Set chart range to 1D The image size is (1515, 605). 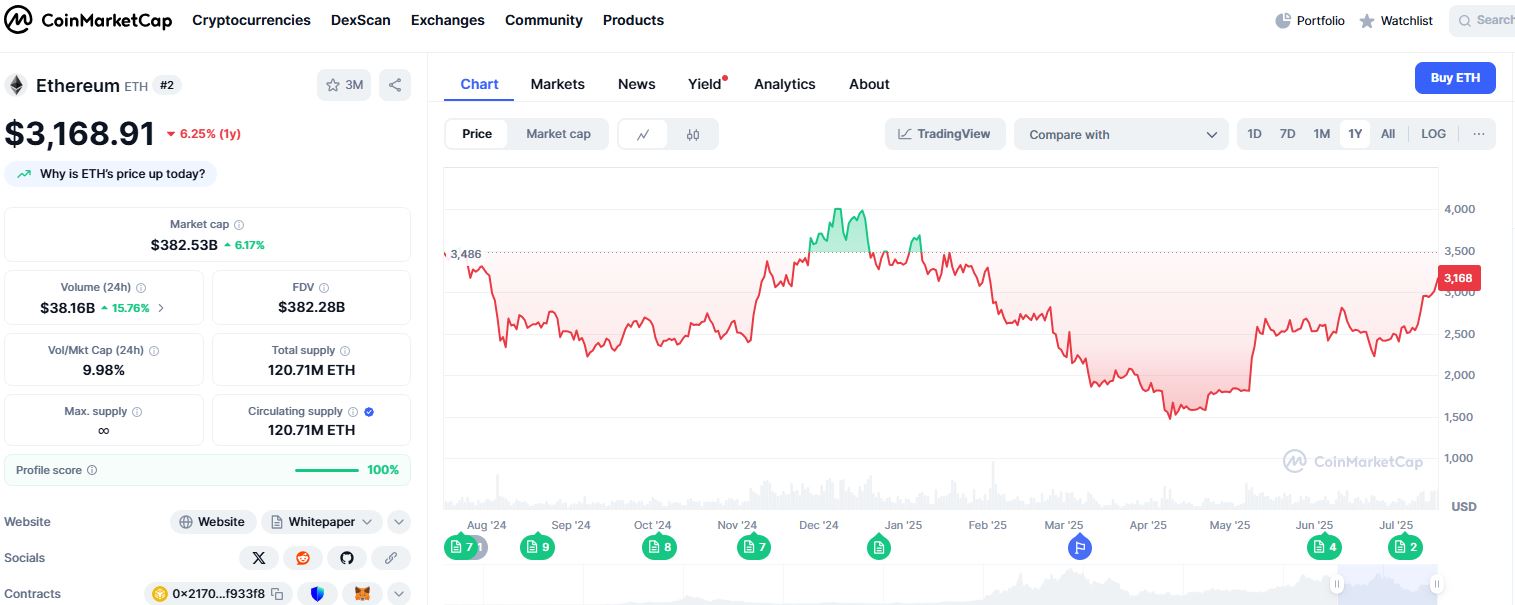(1254, 134)
